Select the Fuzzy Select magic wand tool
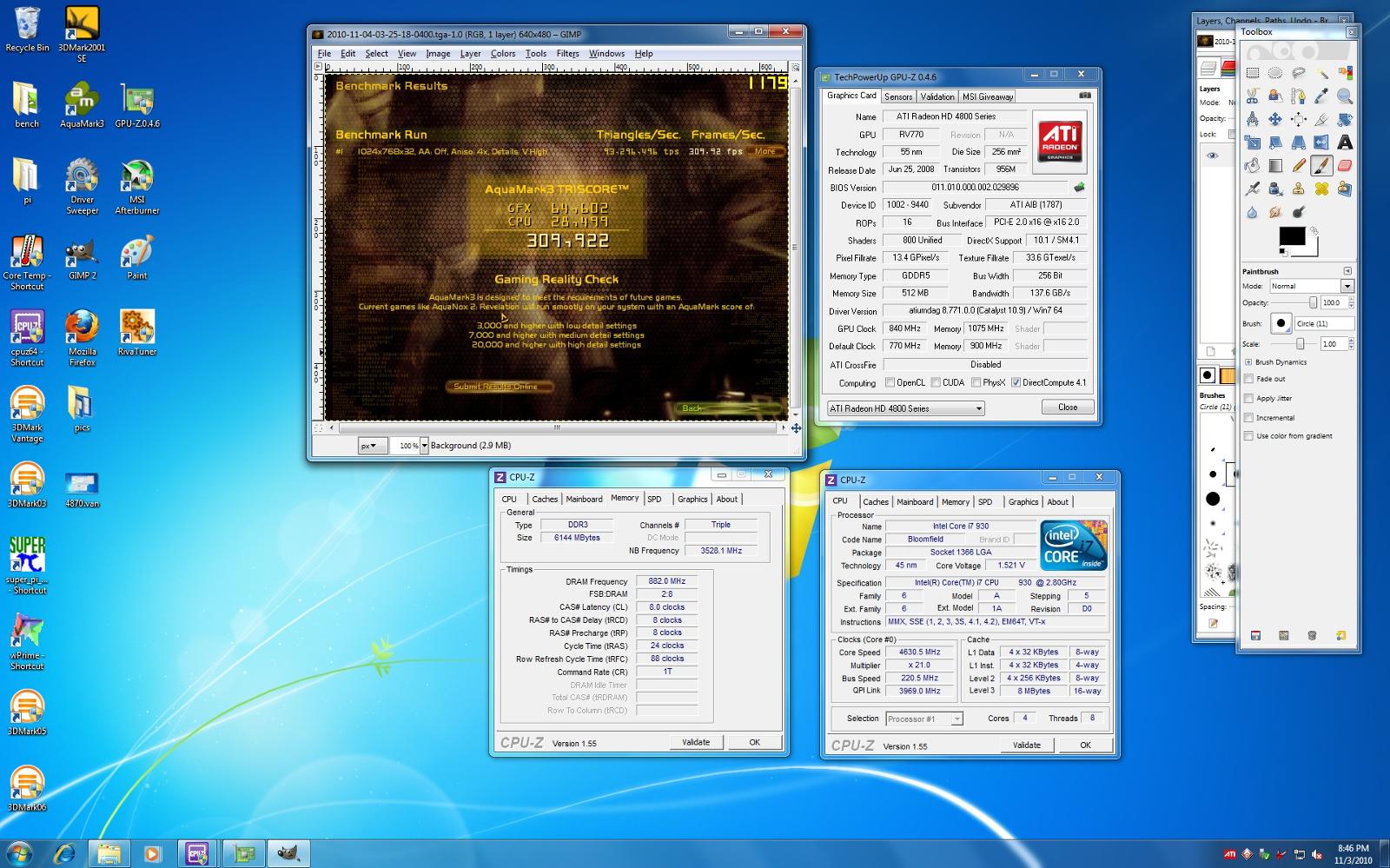This screenshot has height=868, width=1390. pos(1321,73)
